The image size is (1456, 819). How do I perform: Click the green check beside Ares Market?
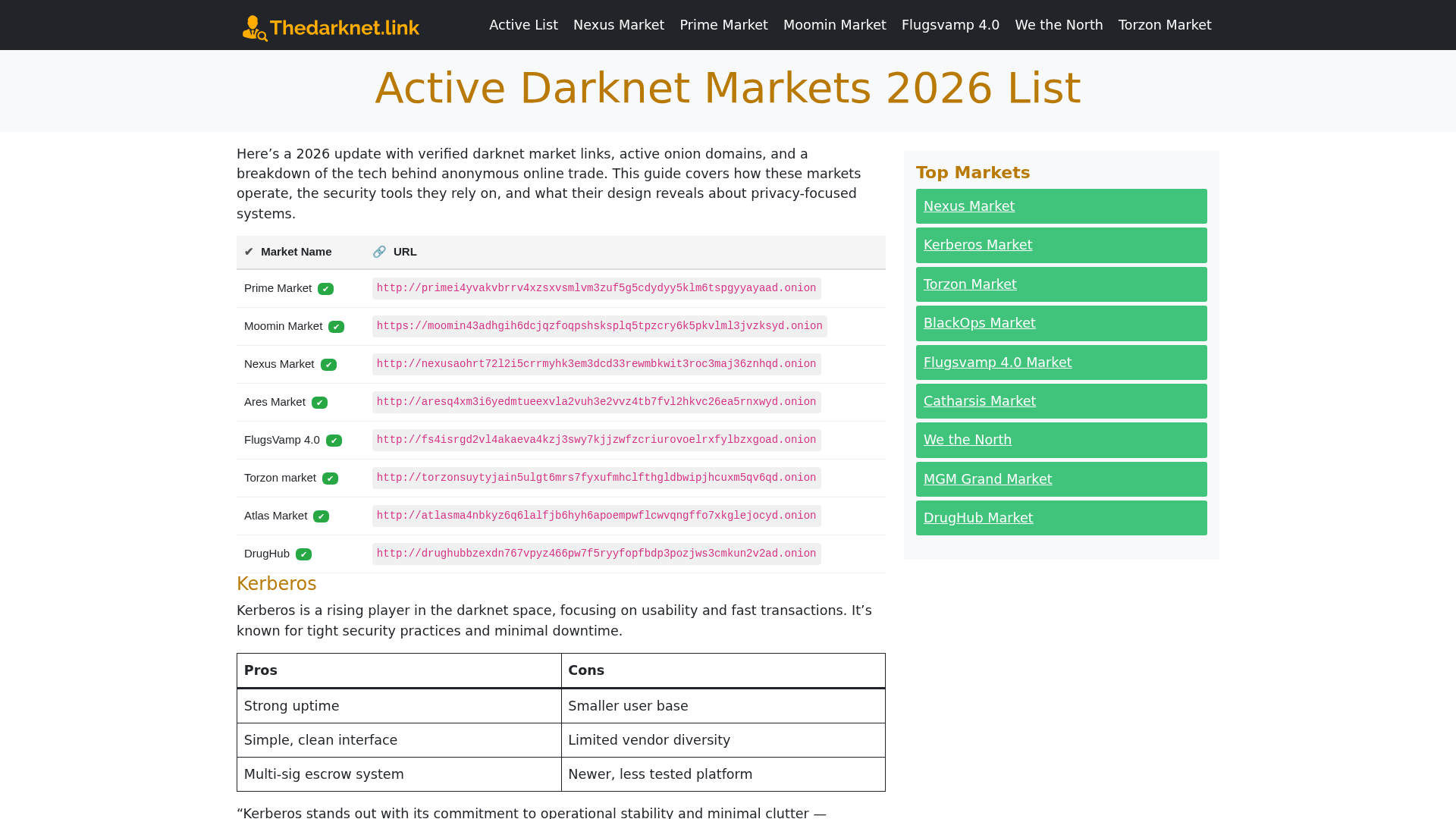320,403
